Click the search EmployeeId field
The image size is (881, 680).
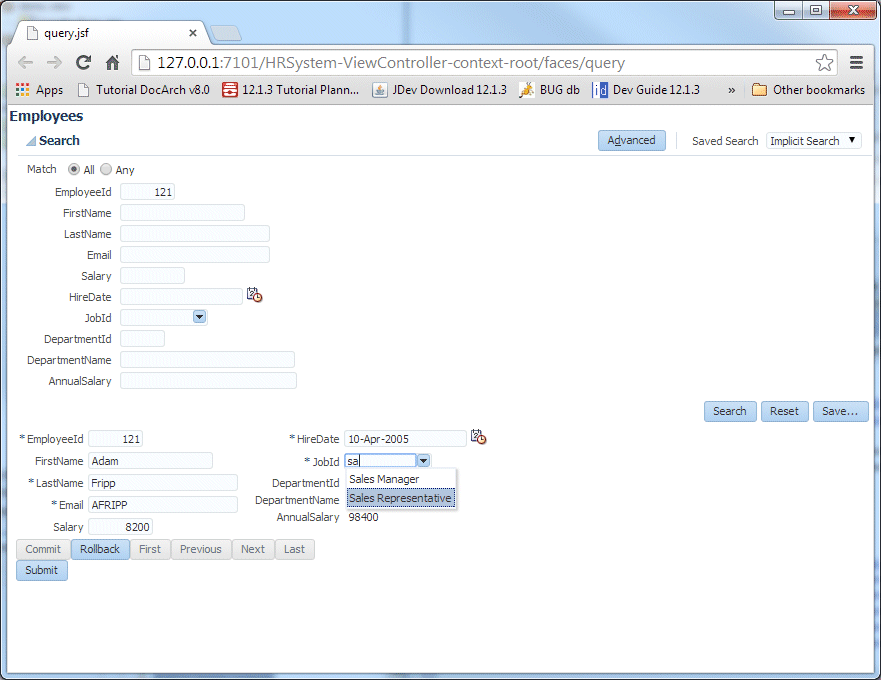click(147, 192)
